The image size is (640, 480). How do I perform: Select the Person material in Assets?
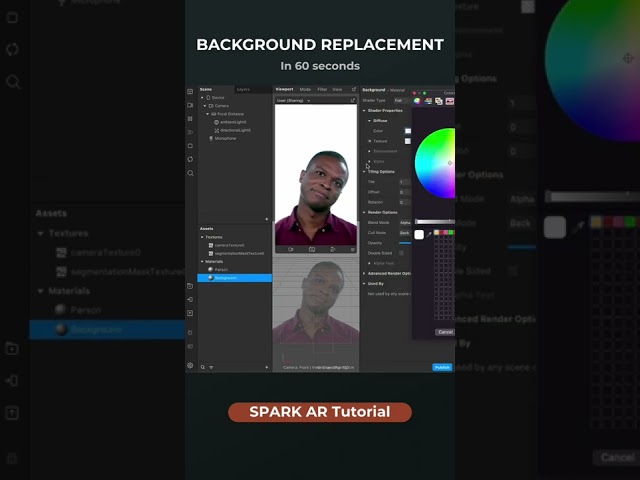click(x=221, y=270)
